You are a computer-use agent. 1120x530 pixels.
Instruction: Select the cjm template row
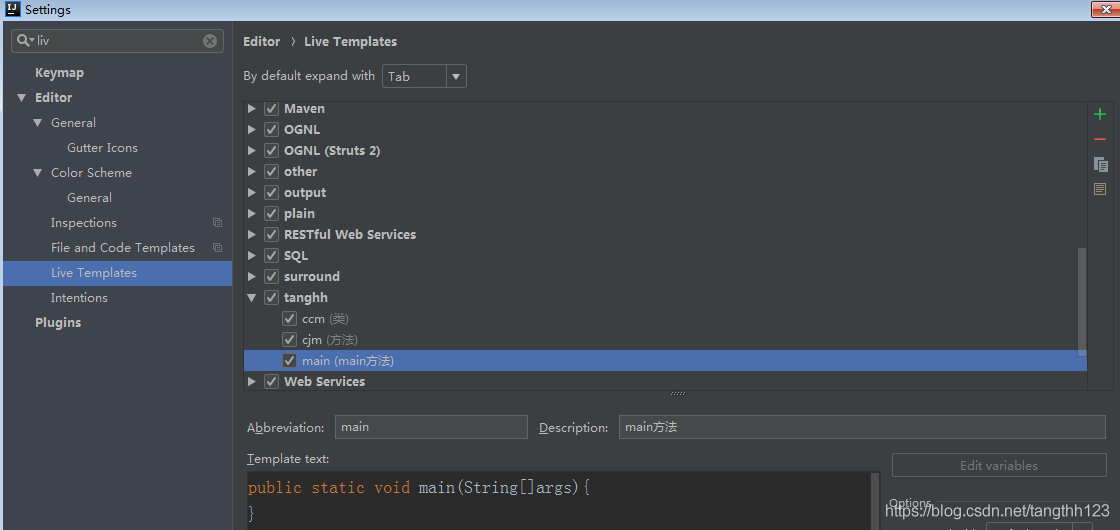pyautogui.click(x=665, y=339)
